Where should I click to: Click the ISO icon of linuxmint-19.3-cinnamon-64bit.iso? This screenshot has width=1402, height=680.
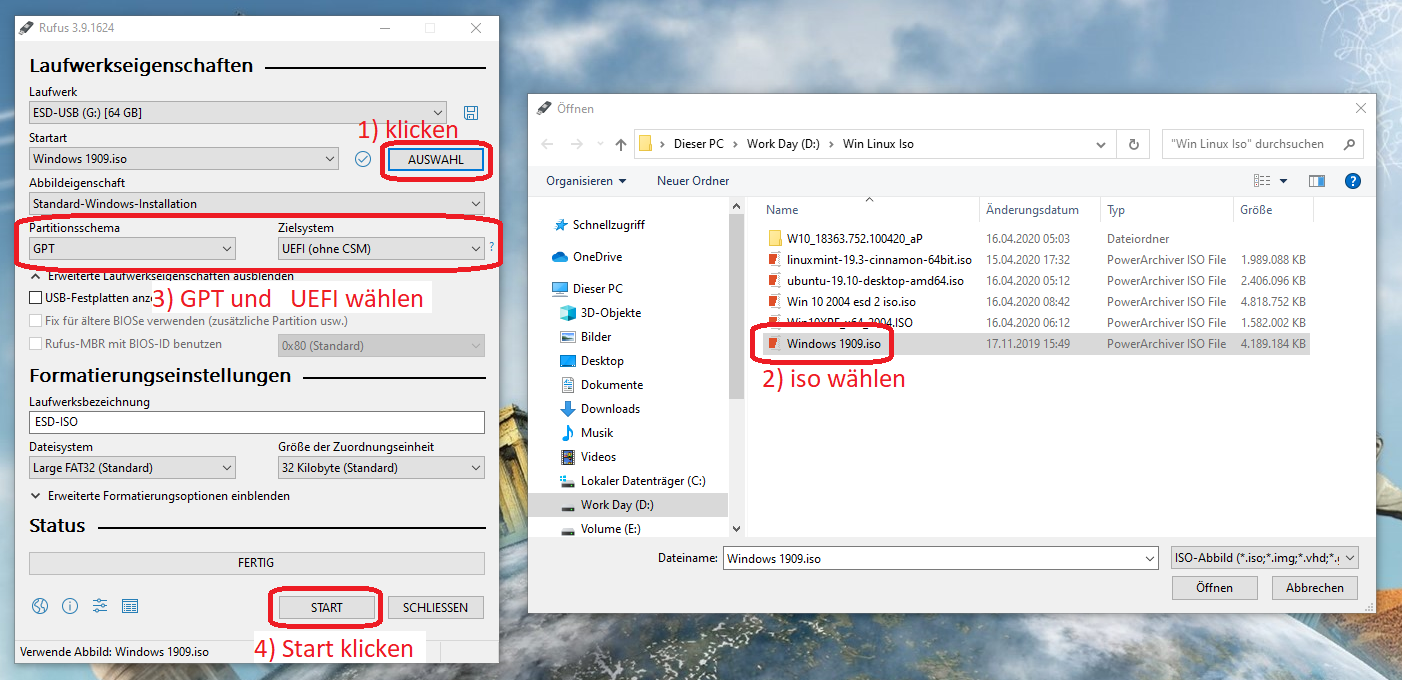pos(774,259)
